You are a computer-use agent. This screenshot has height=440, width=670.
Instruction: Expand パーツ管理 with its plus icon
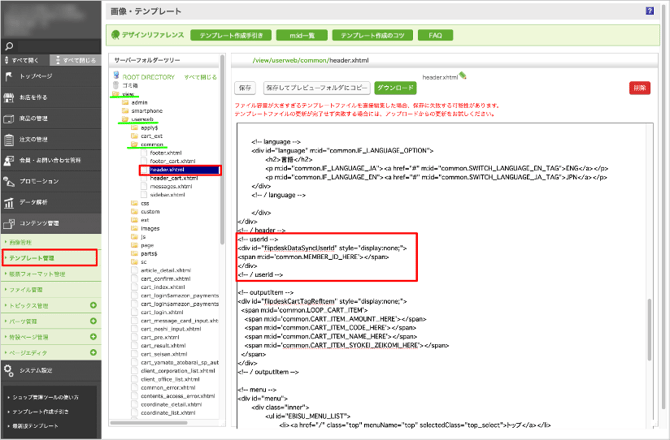click(93, 320)
